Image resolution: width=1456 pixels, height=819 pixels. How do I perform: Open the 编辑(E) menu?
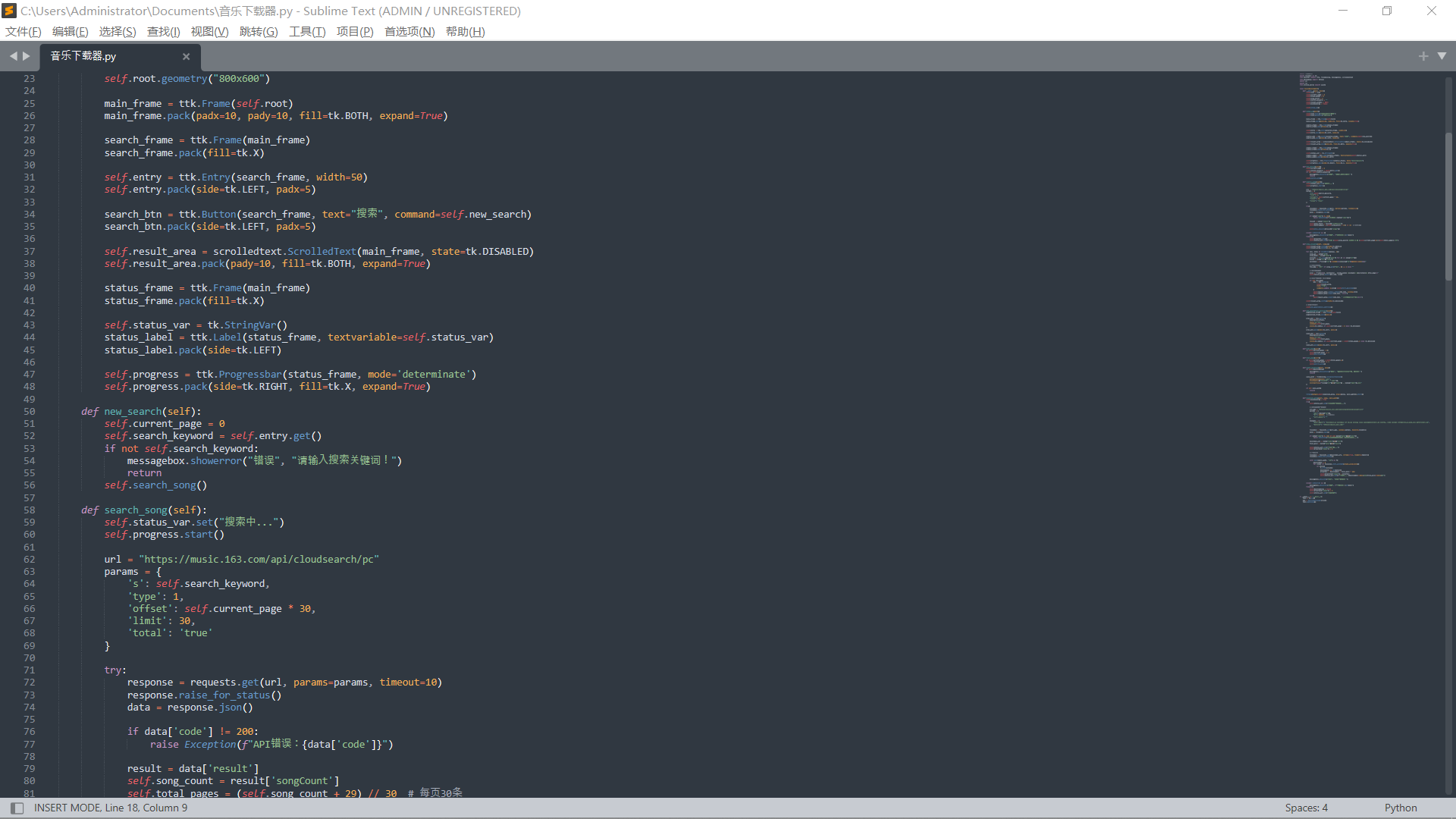click(x=70, y=31)
